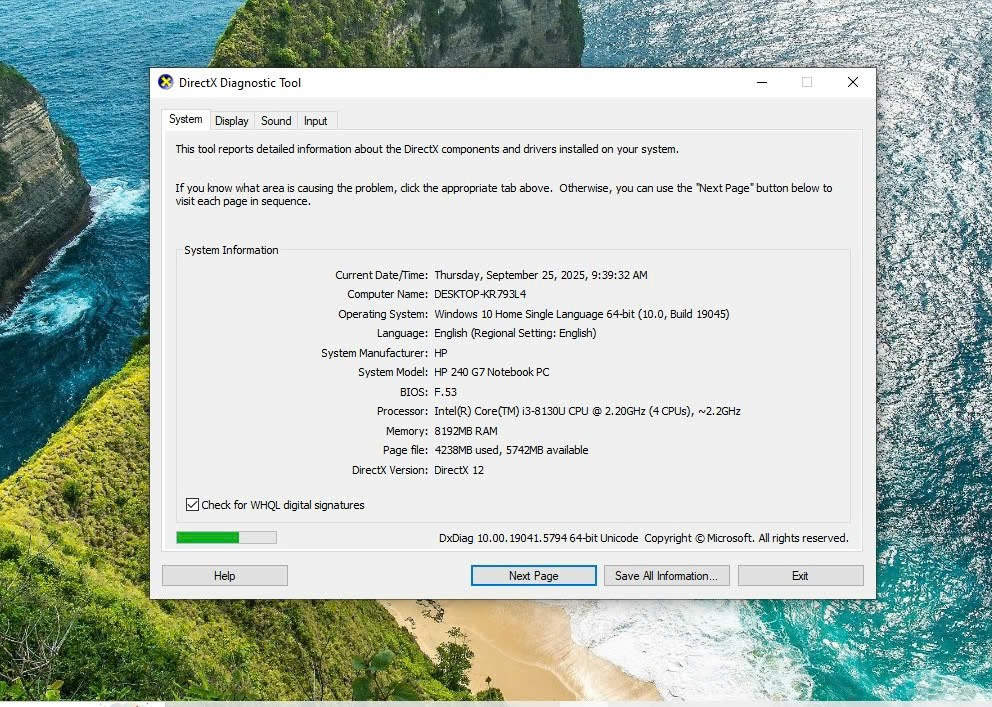Click the Next Page button

[533, 576]
